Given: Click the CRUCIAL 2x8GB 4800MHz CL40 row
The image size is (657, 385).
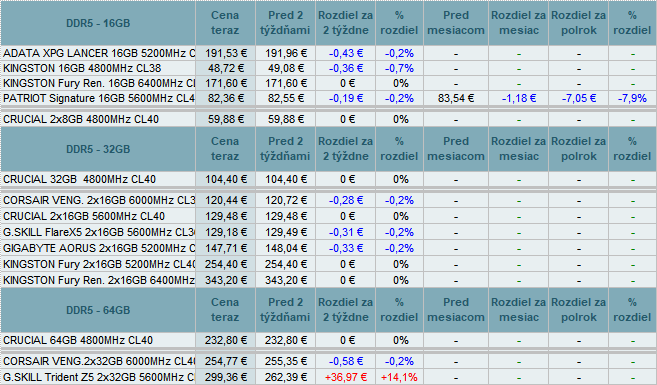Looking at the screenshot, I should click(328, 119).
